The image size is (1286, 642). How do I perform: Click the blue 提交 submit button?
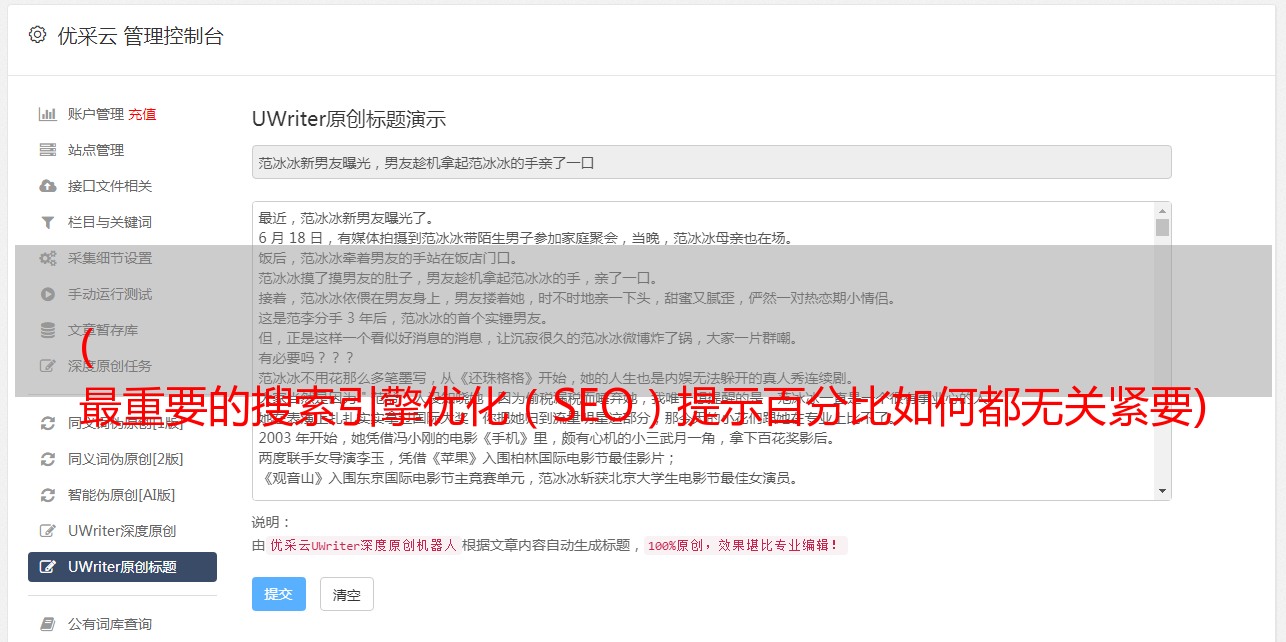(x=278, y=594)
